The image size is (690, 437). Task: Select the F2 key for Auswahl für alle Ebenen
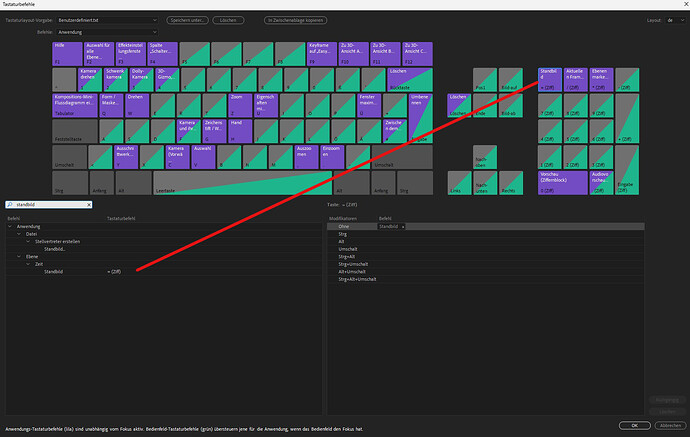99,54
